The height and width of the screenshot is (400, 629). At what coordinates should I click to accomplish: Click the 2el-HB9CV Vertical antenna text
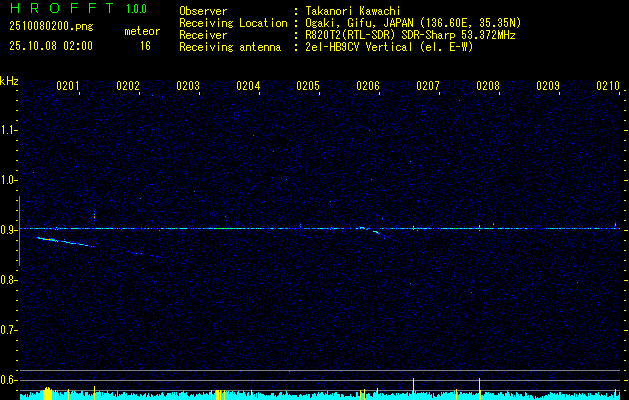[389, 47]
